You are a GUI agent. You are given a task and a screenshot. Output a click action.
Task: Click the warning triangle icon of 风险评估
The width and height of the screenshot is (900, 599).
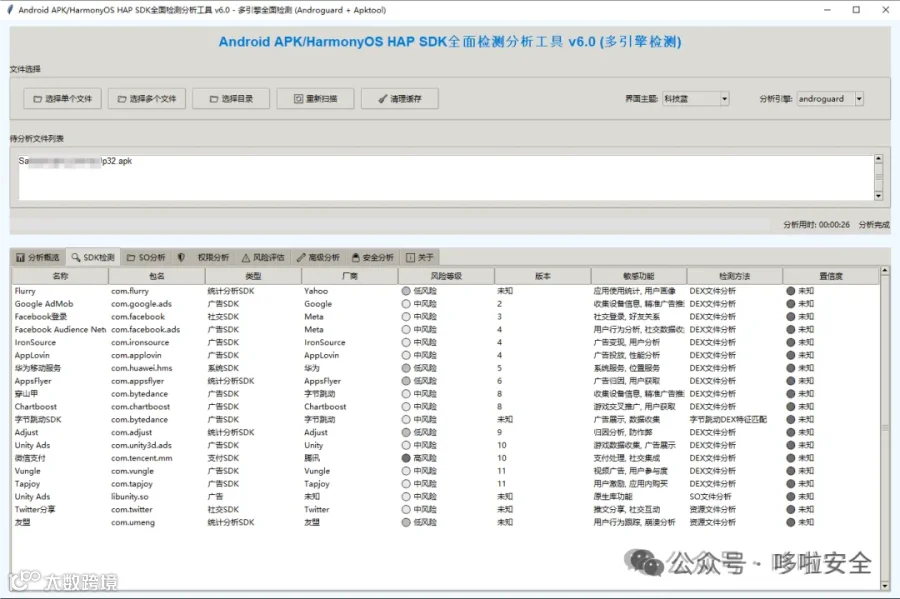coord(246,258)
